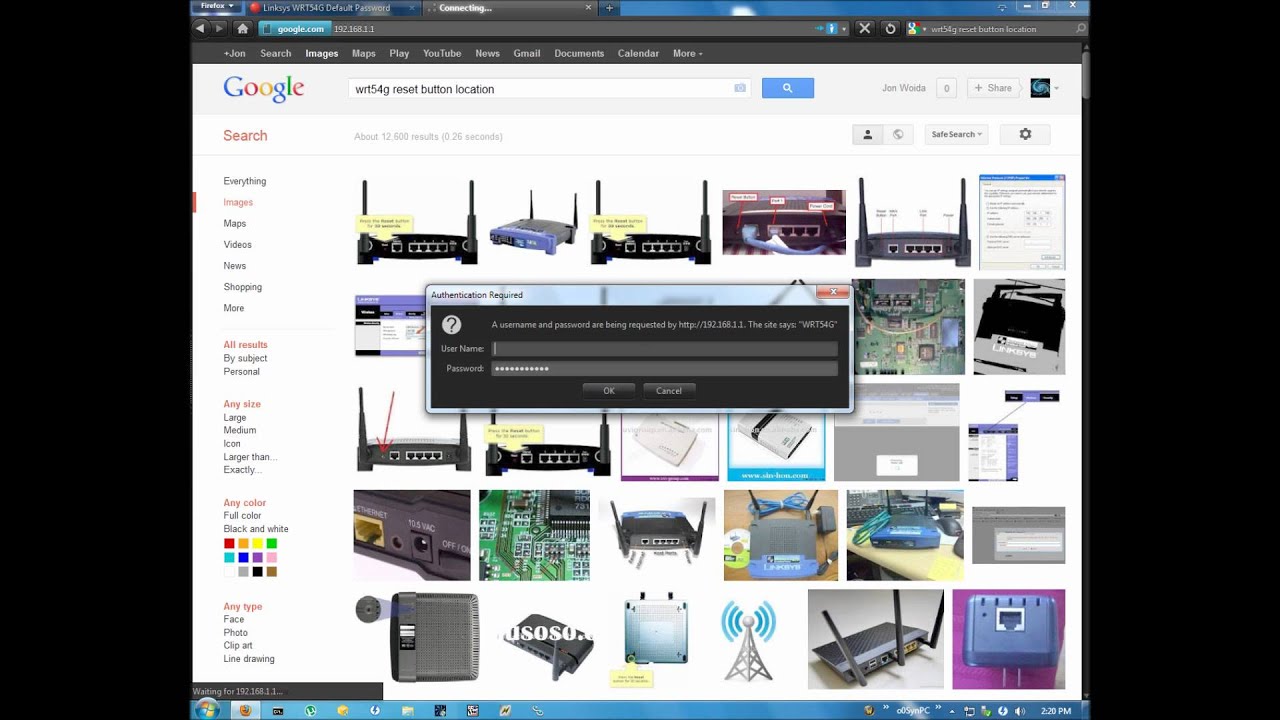Click the Firefox URL address field
This screenshot has height=720, width=1280.
point(570,29)
